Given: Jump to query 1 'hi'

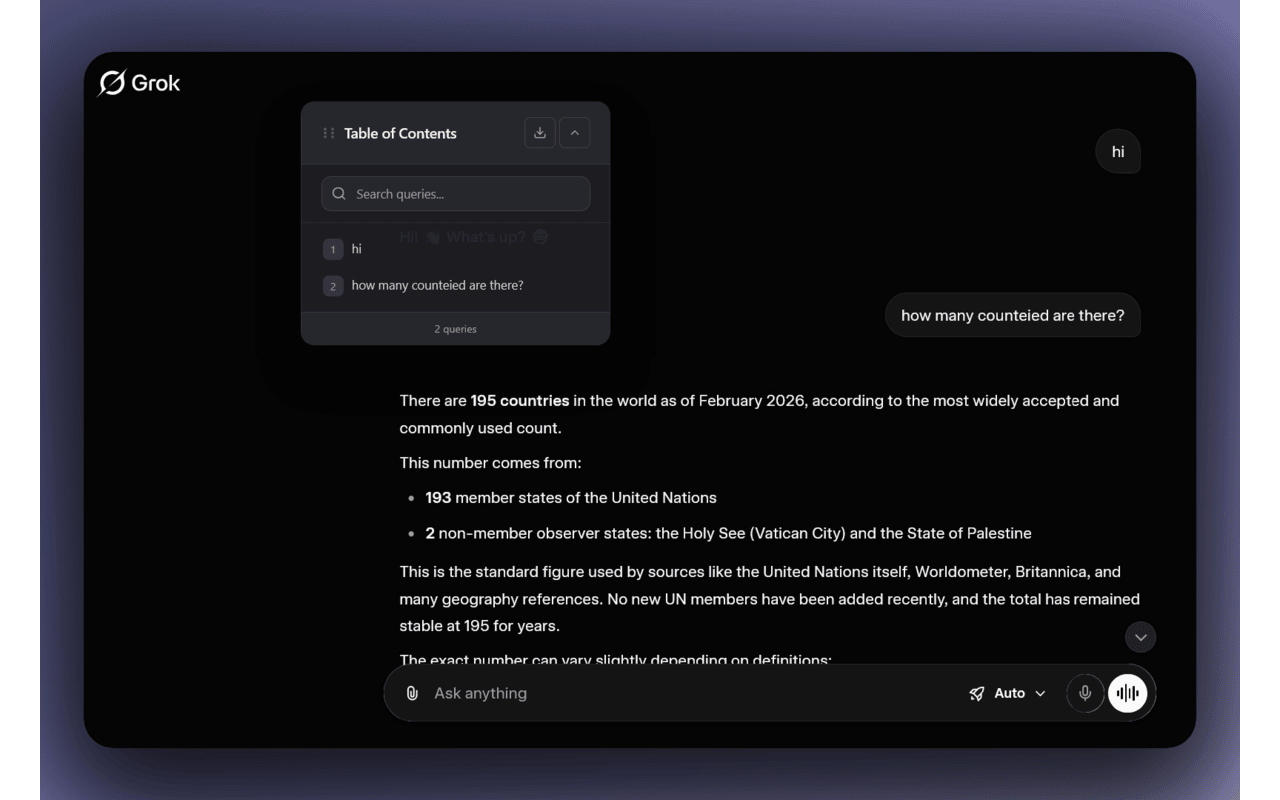Looking at the screenshot, I should tap(456, 249).
